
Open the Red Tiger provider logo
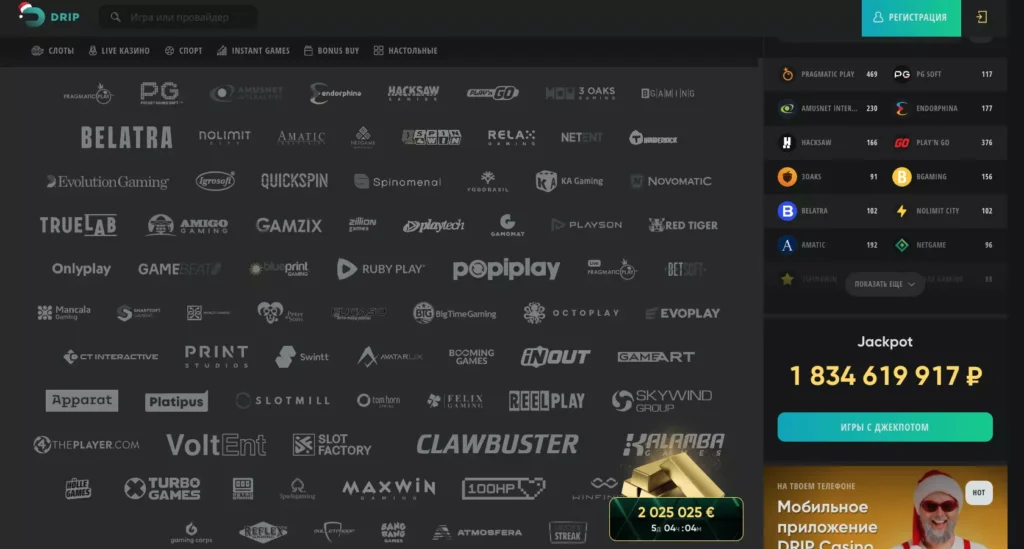click(683, 225)
